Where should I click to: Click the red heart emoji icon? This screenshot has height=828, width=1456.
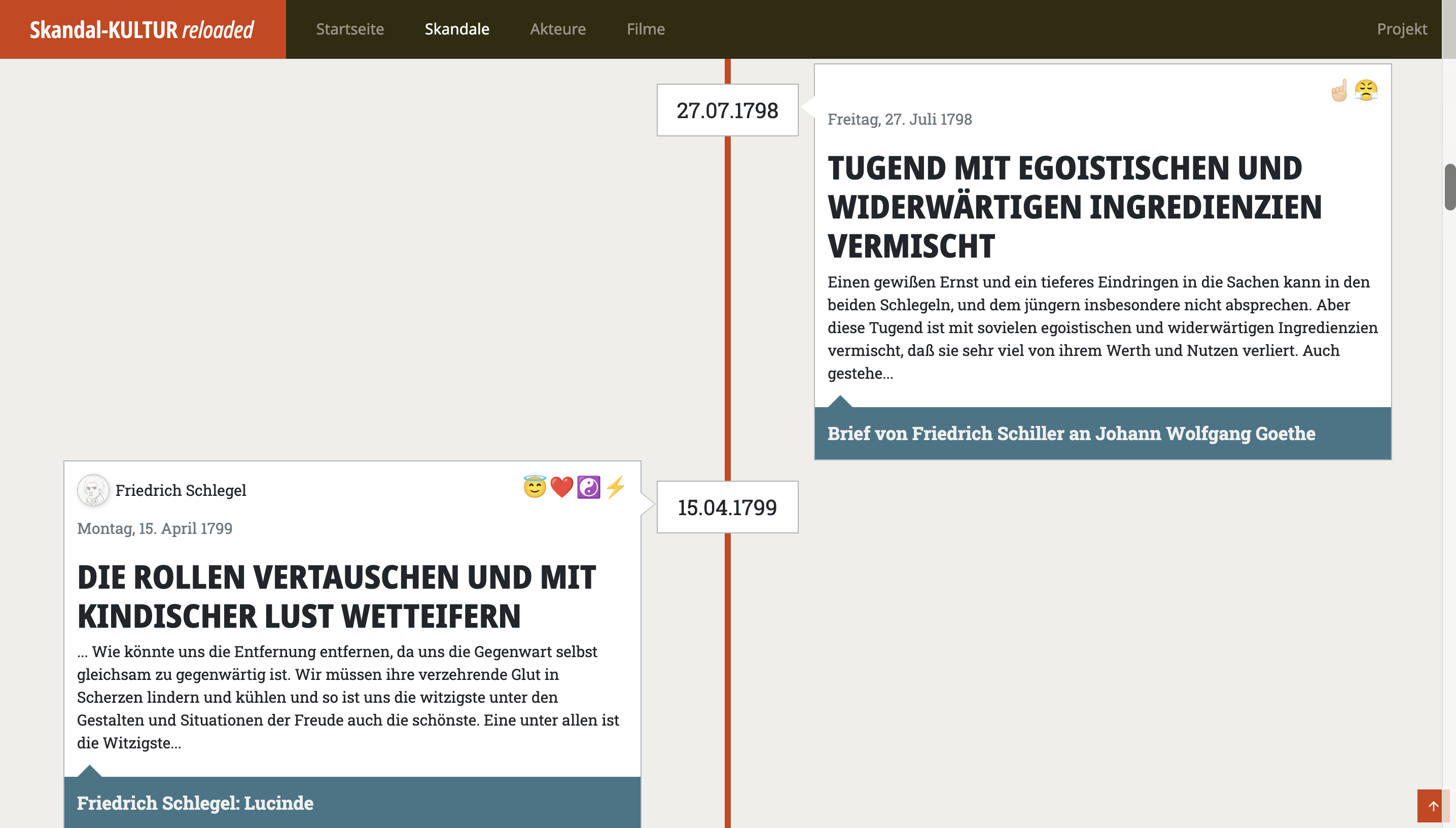pos(561,487)
